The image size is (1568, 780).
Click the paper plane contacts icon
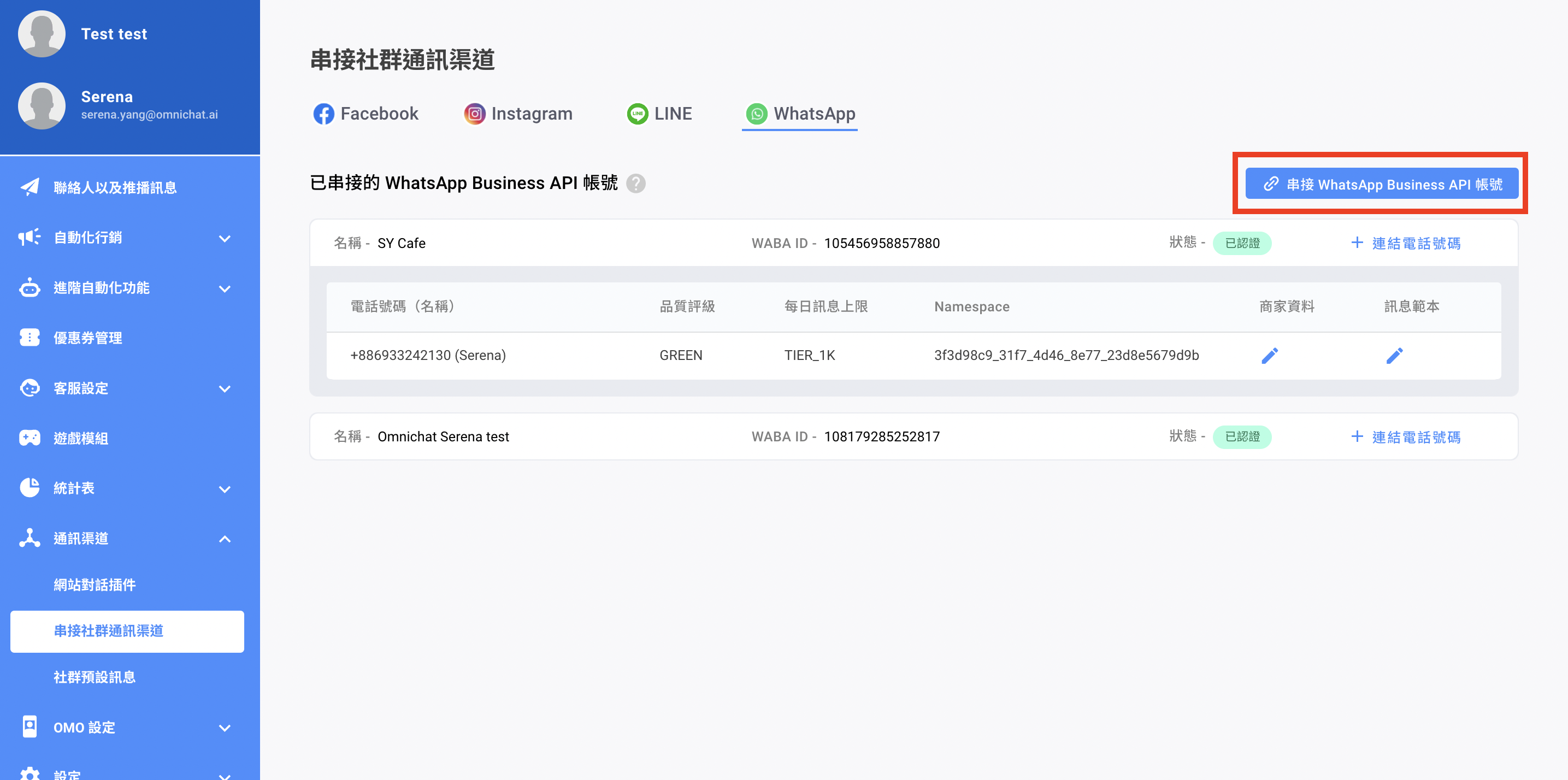click(29, 187)
